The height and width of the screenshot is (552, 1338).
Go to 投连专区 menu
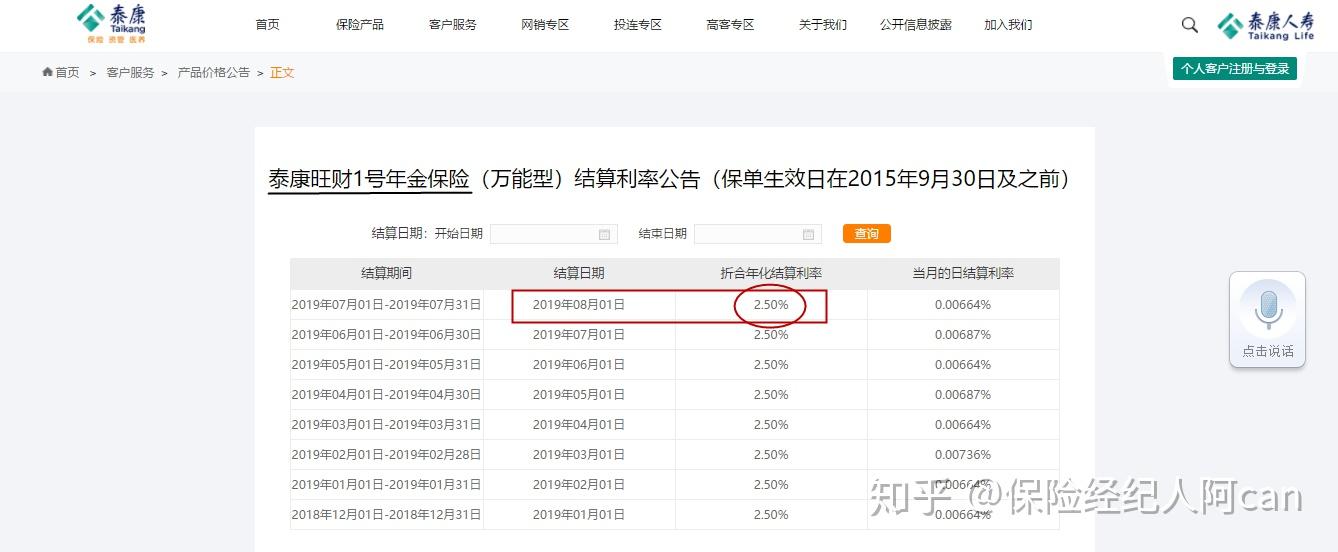point(638,25)
